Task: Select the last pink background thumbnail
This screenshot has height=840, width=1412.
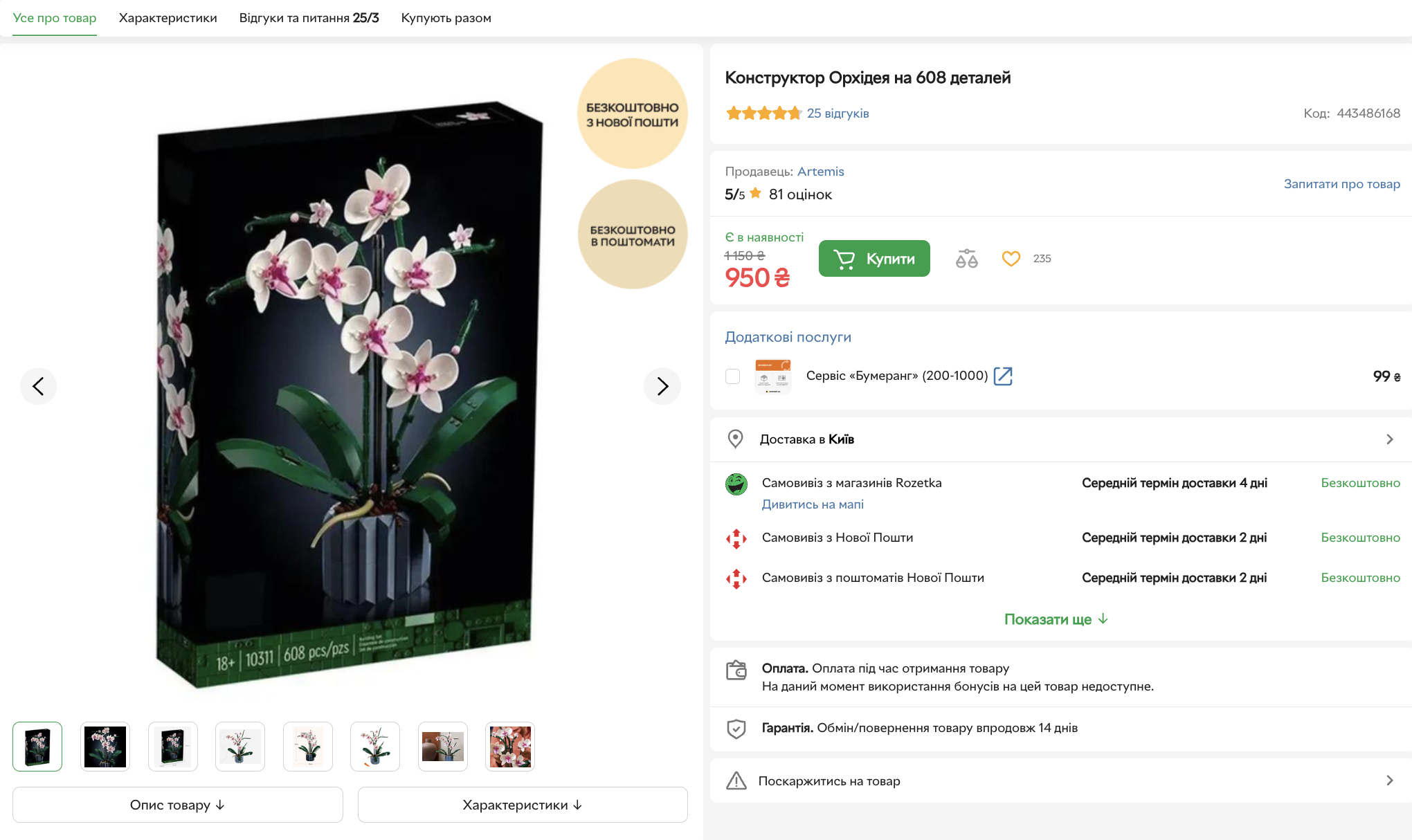Action: (x=510, y=747)
